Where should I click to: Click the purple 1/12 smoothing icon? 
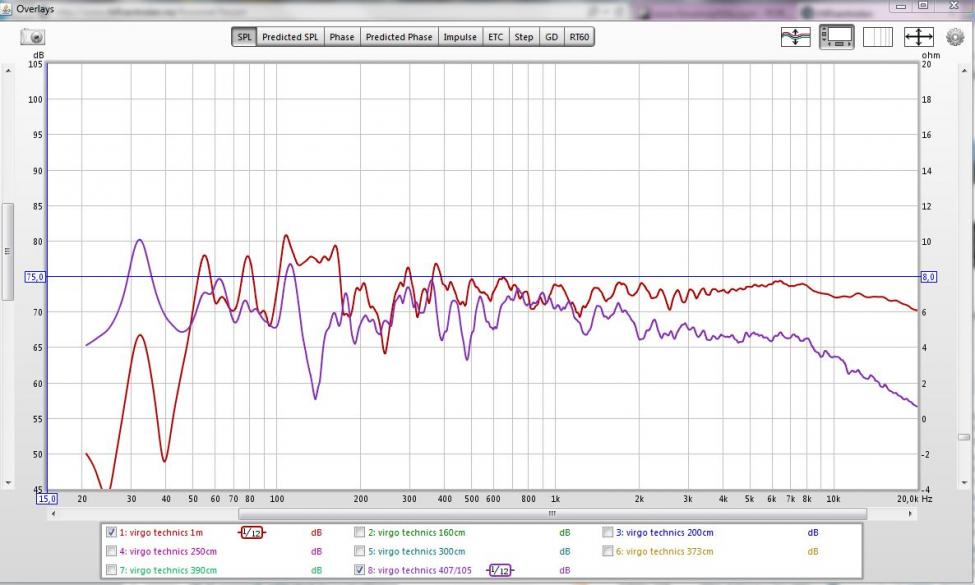(500, 570)
